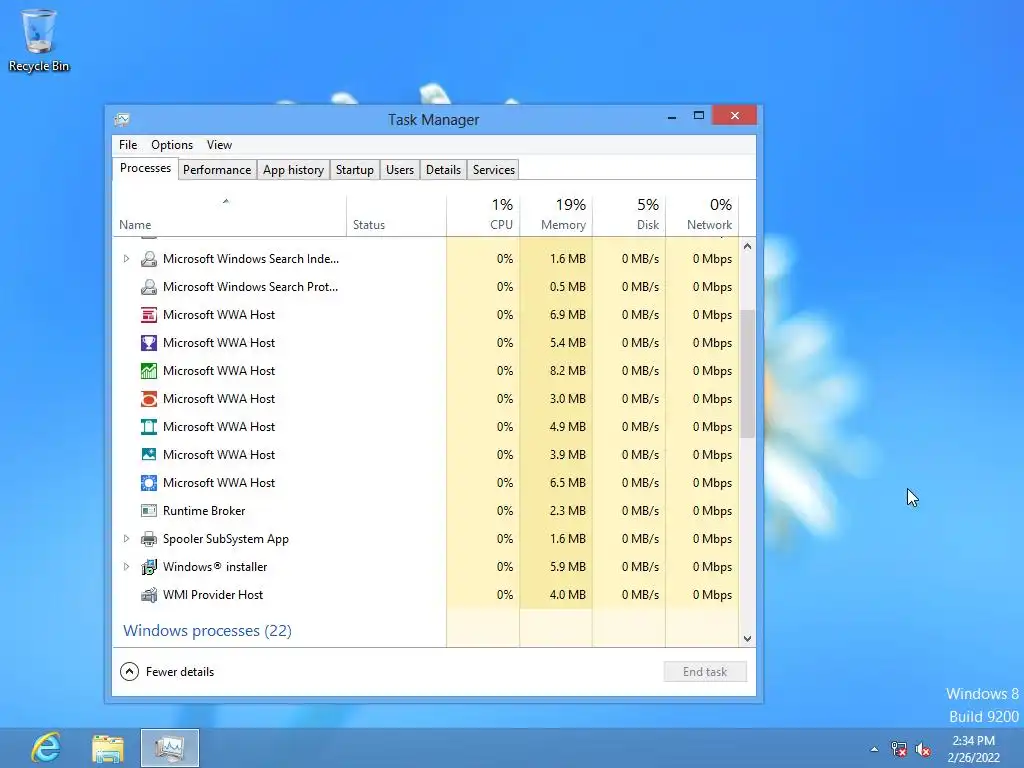Minimize the Task Manager window
Image resolution: width=1024 pixels, height=768 pixels.
(x=671, y=116)
